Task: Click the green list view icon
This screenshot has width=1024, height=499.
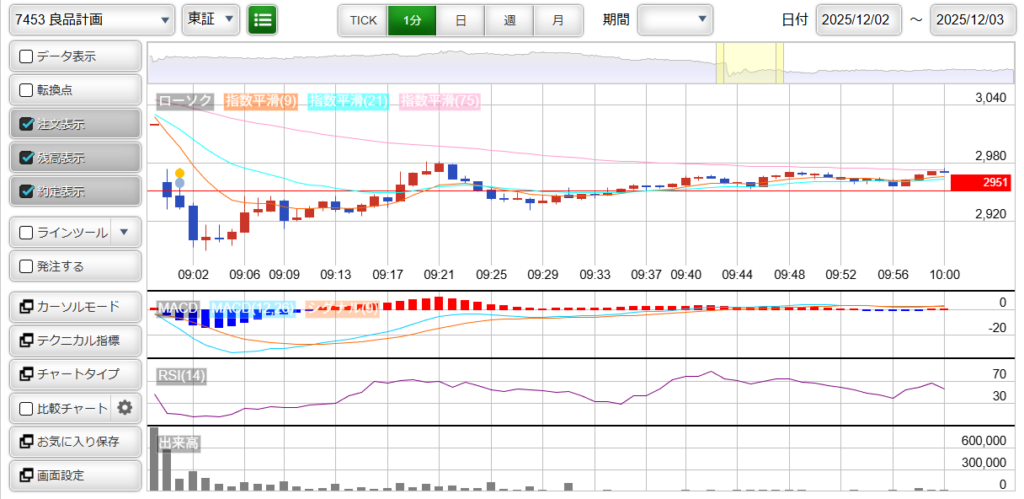Action: [263, 20]
